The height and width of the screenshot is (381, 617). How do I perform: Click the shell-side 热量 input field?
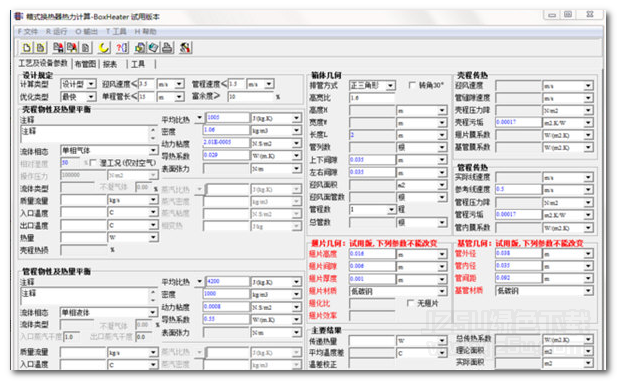point(83,237)
